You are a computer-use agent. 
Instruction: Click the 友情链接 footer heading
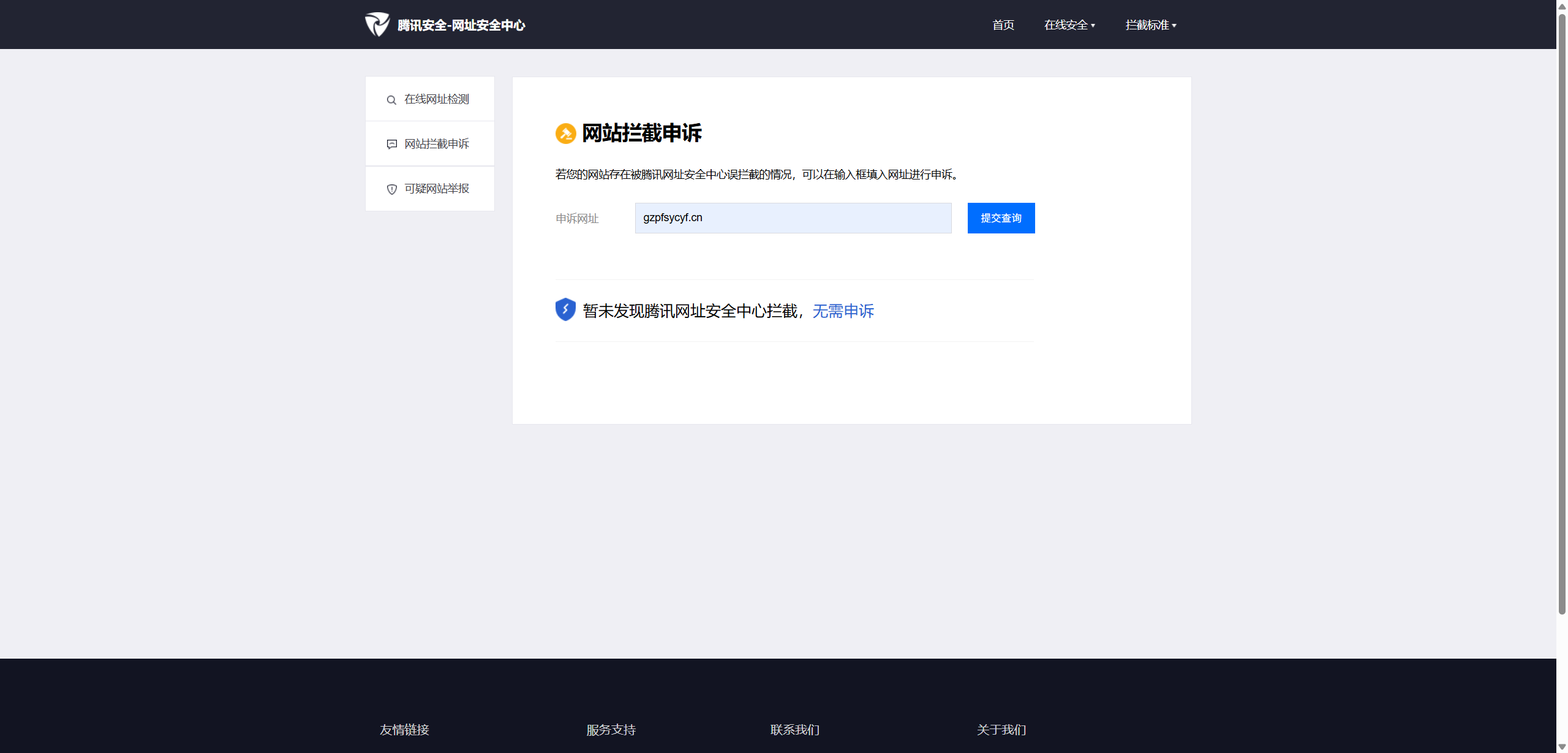(x=404, y=730)
